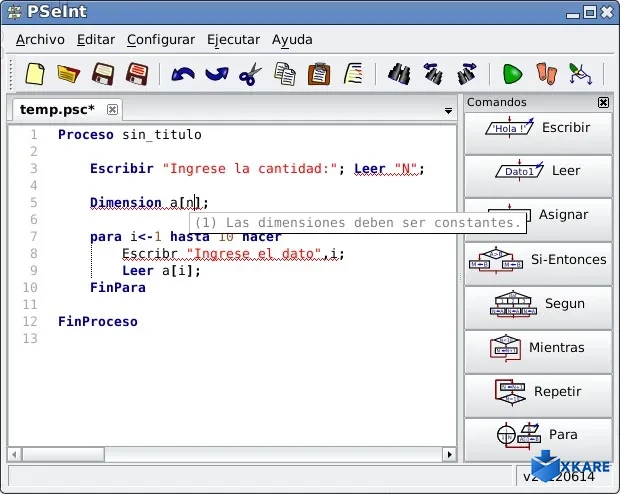The height and width of the screenshot is (494, 620).
Task: Draw the flowchart using the diagram icon
Action: click(x=580, y=74)
